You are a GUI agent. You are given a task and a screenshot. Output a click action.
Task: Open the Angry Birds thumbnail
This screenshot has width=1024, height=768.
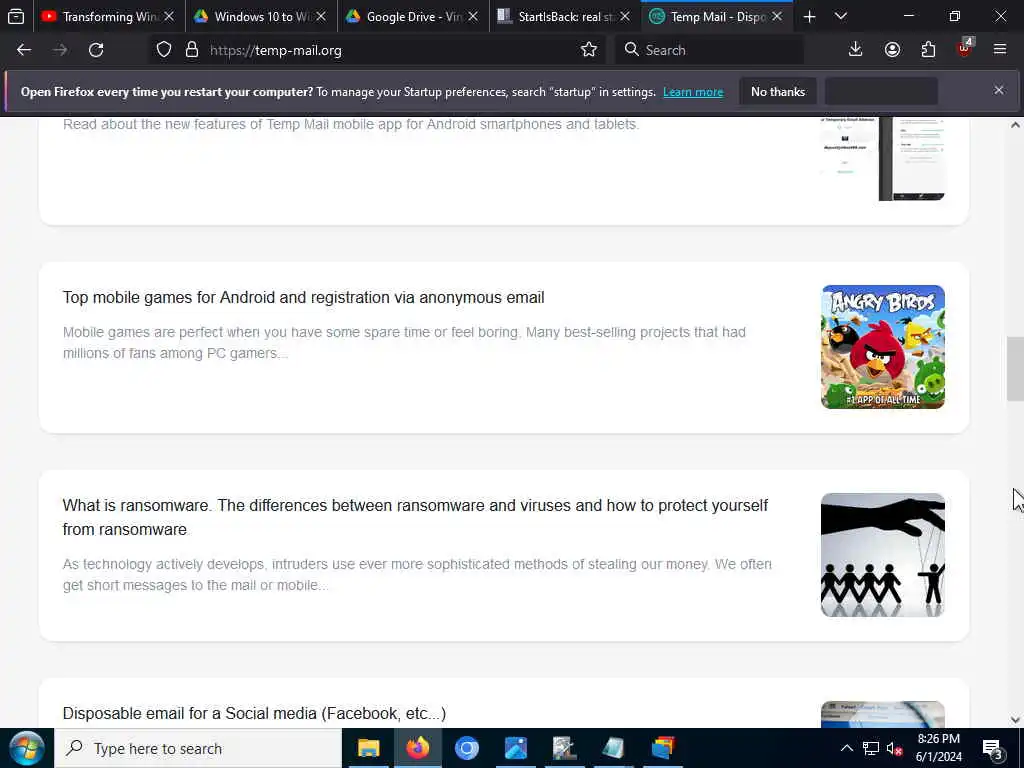point(882,347)
